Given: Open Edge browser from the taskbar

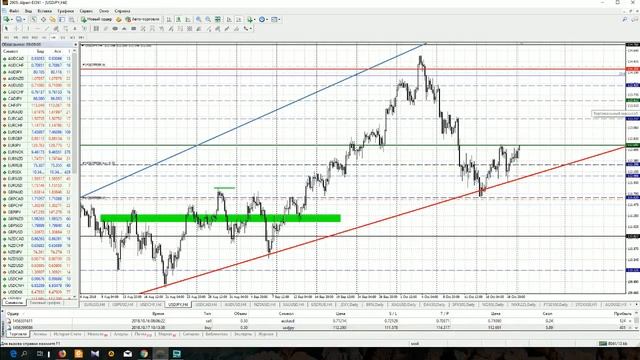Looking at the screenshot, I should [13, 353].
